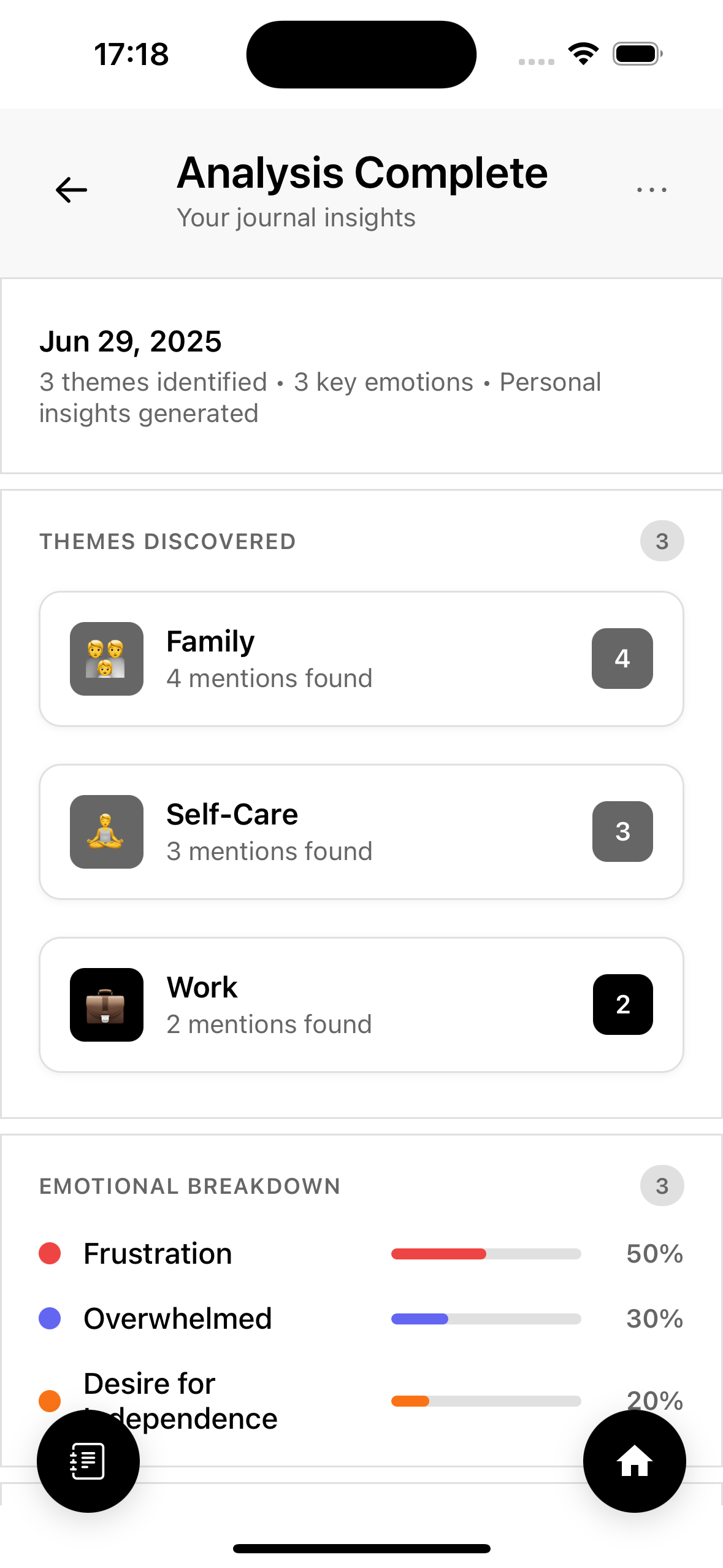Tap the Self-Care meditation icon
The image size is (723, 1568).
click(107, 832)
